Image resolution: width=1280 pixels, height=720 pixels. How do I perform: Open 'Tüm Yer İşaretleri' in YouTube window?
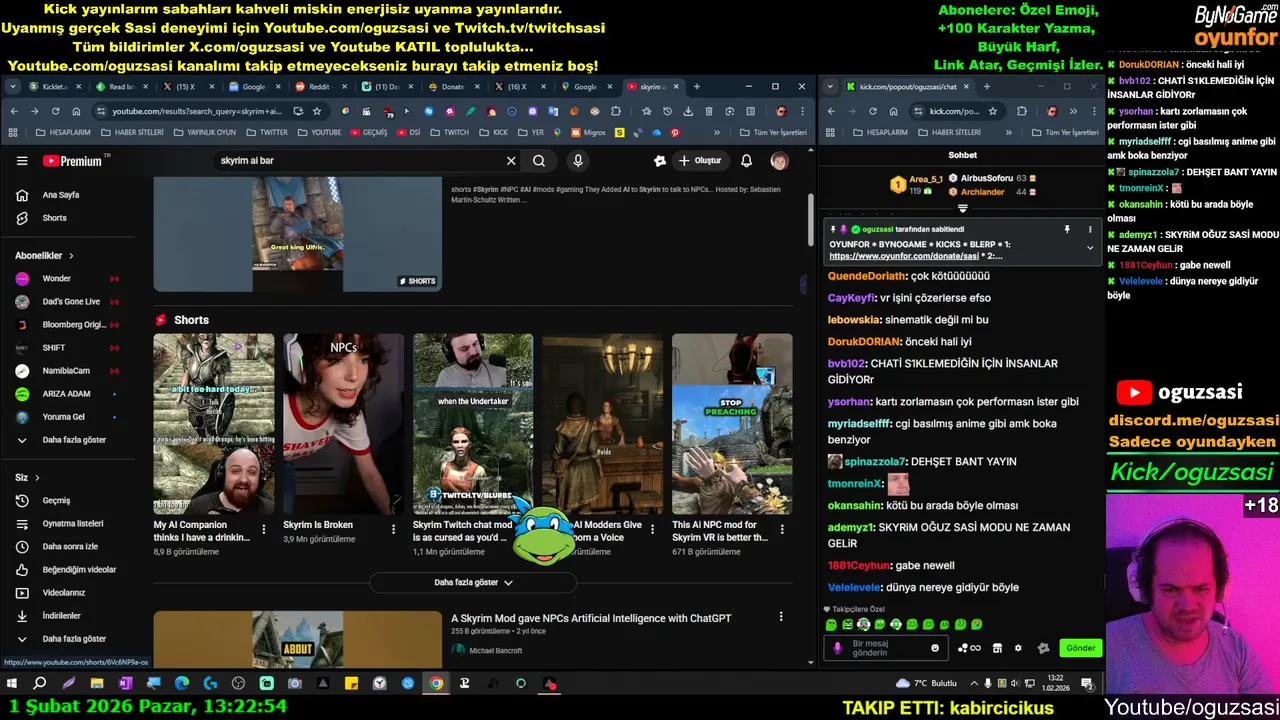pyautogui.click(x=772, y=132)
